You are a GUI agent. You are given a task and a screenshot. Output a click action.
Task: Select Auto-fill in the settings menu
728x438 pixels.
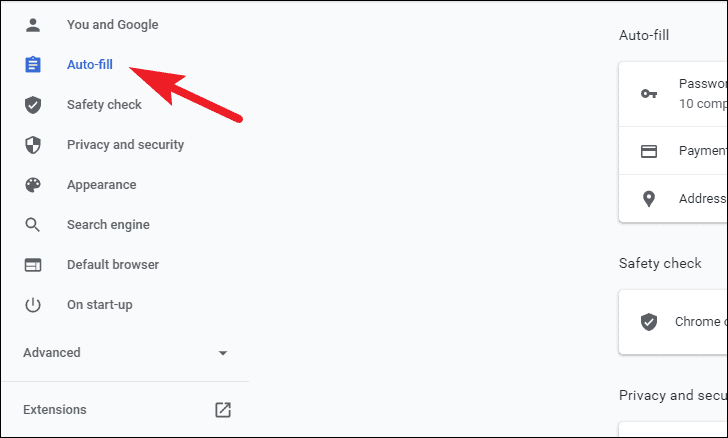click(90, 65)
